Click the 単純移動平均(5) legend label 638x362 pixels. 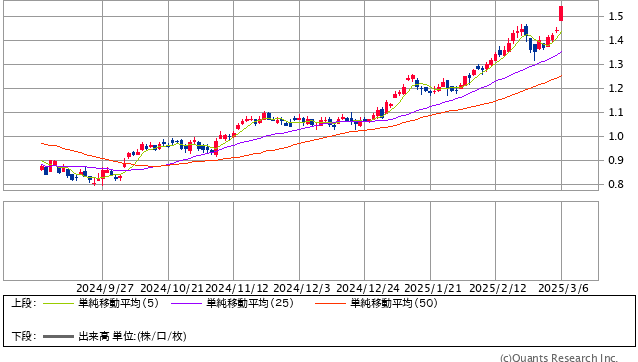tap(118, 303)
